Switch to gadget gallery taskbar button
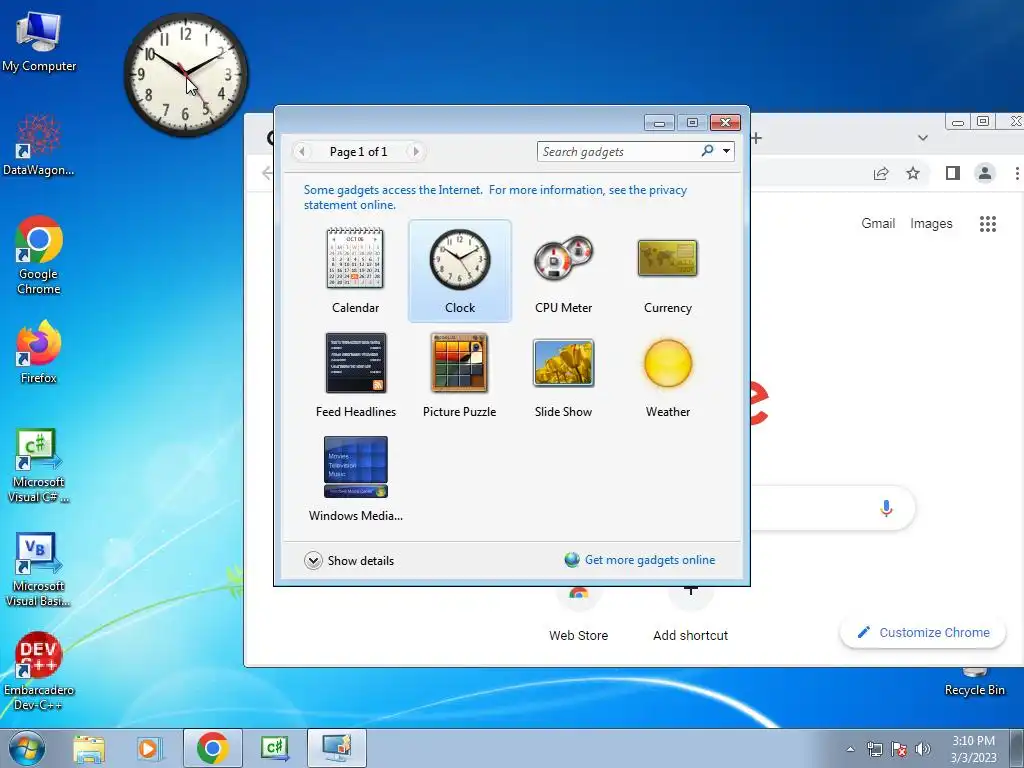Viewport: 1024px width, 768px height. pos(336,748)
